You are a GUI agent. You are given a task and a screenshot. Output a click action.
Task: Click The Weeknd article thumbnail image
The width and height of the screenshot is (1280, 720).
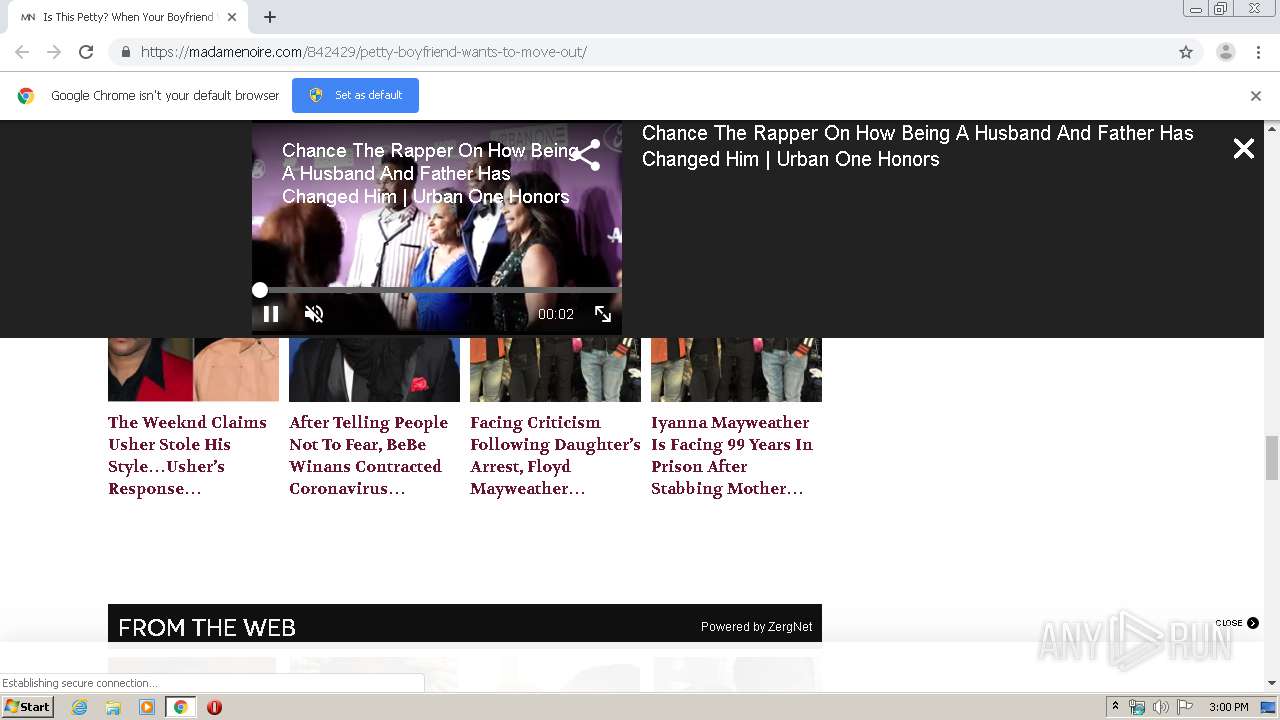[x=193, y=370]
